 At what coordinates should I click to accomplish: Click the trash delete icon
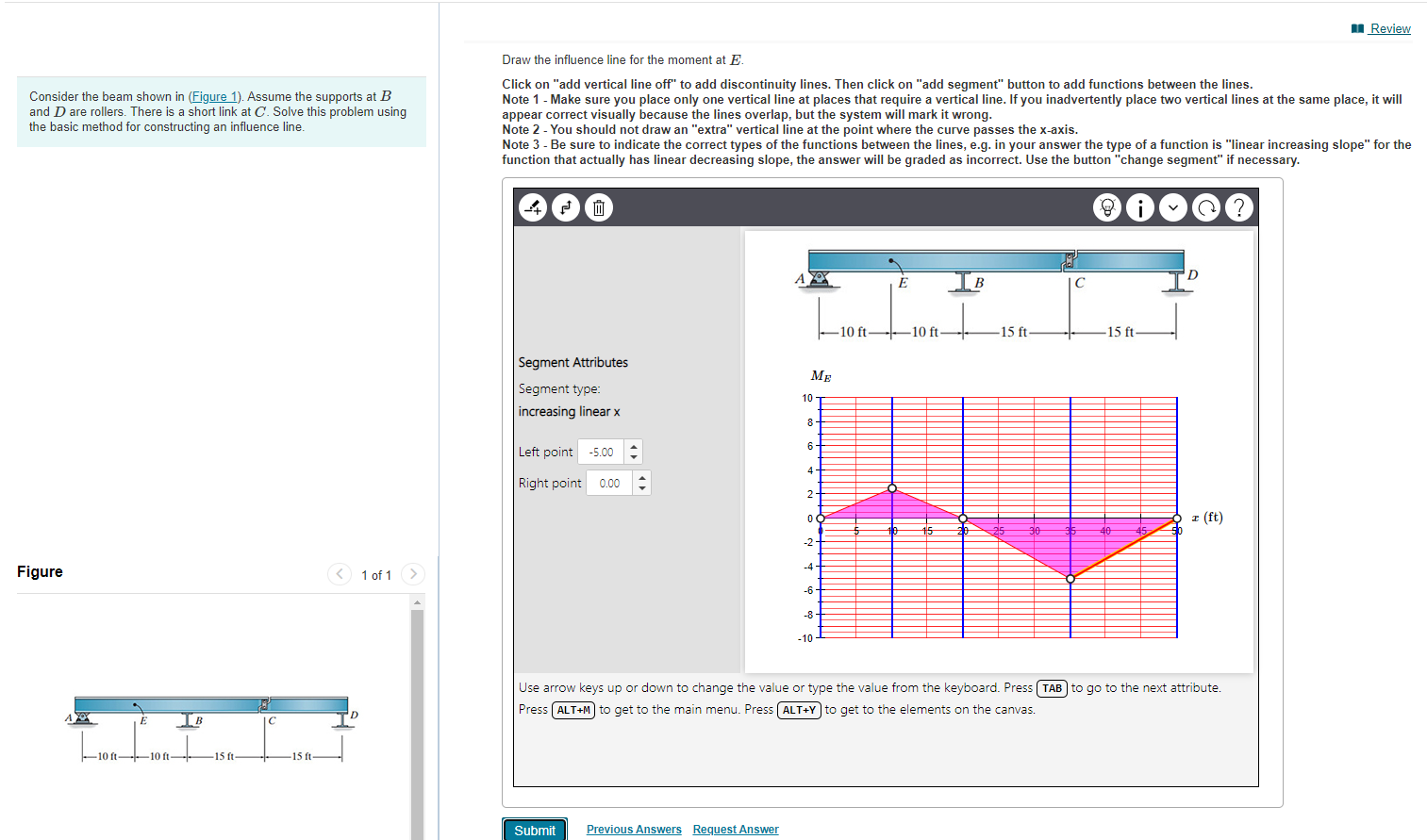pyautogui.click(x=599, y=207)
